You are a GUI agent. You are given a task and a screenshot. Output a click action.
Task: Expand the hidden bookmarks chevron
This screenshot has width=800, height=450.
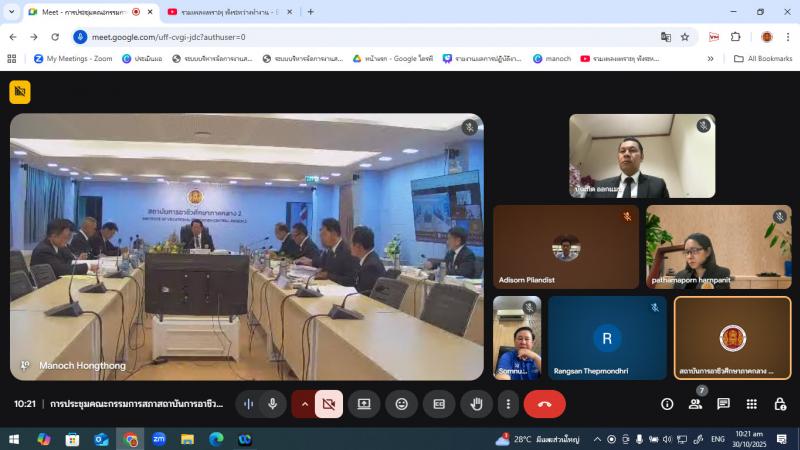coord(711,59)
